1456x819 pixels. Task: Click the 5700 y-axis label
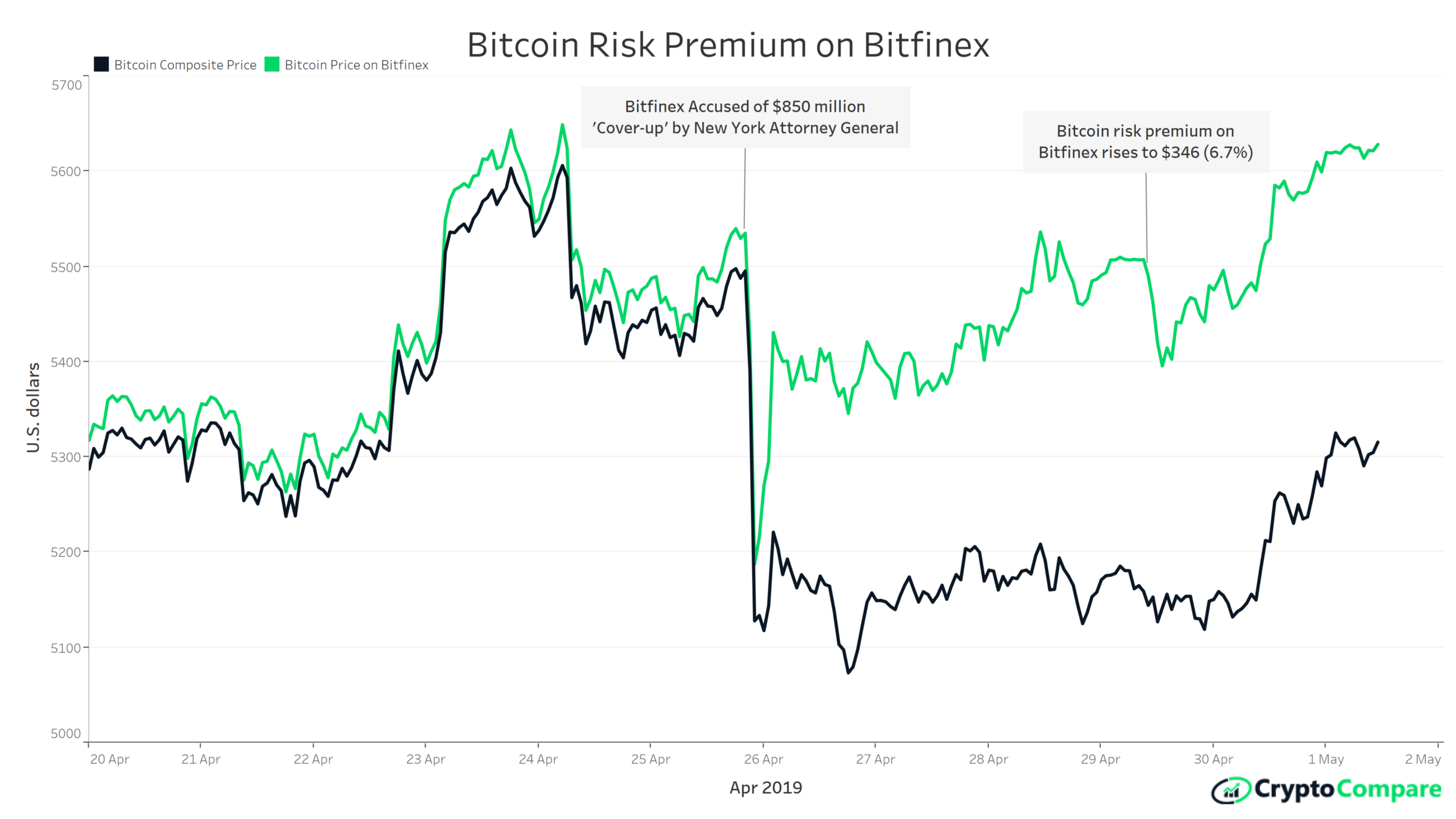[x=67, y=85]
